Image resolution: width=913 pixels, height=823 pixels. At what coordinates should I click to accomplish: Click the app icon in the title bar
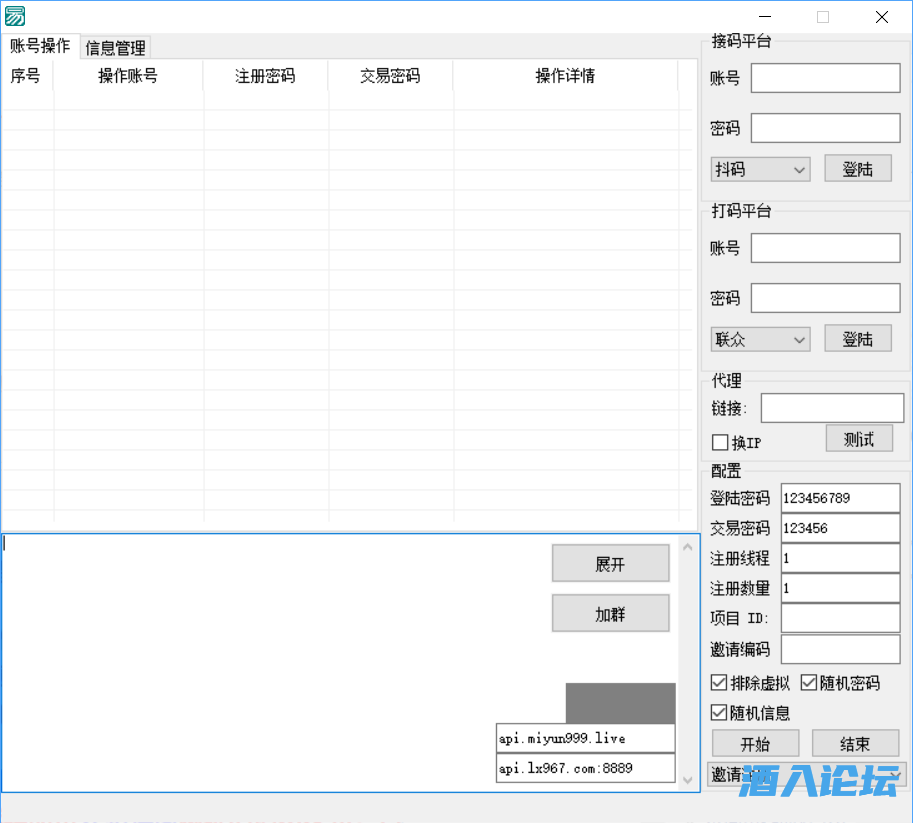pos(15,16)
